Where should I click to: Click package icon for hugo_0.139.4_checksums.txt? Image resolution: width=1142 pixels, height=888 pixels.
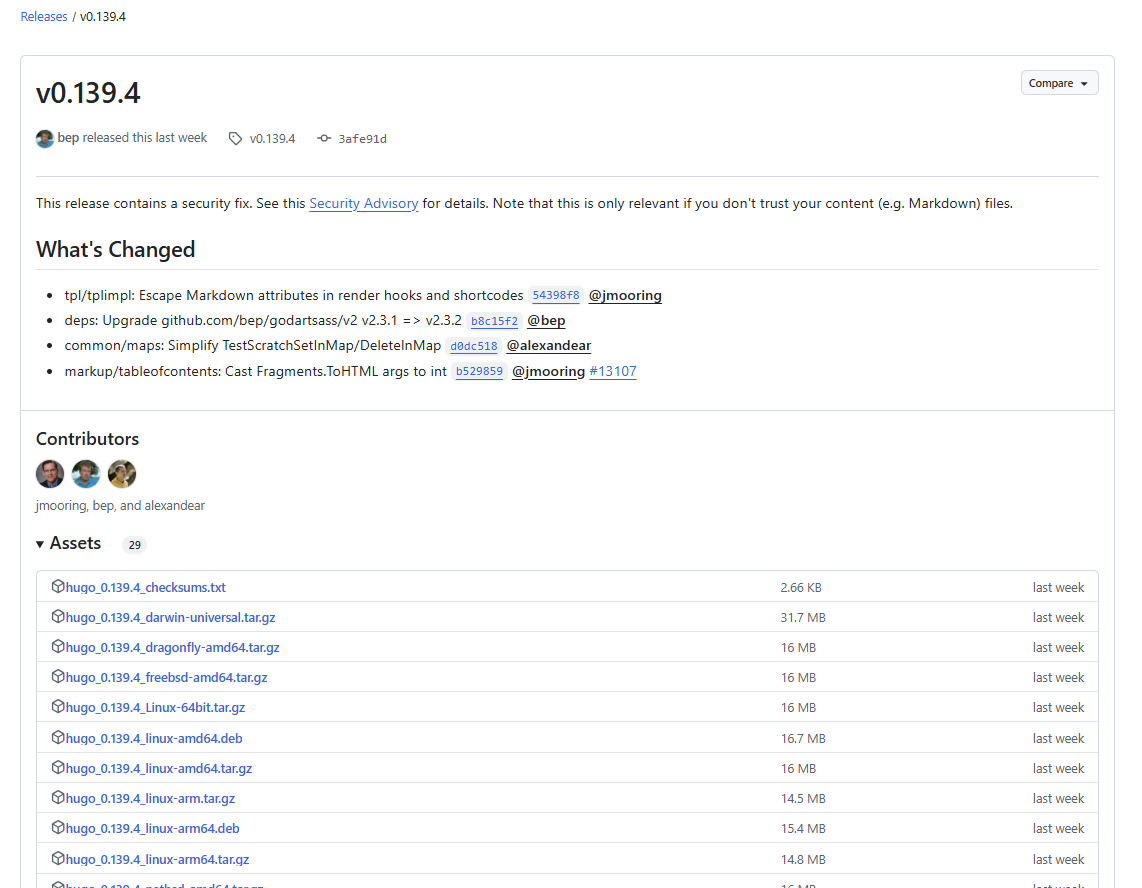click(x=58, y=587)
